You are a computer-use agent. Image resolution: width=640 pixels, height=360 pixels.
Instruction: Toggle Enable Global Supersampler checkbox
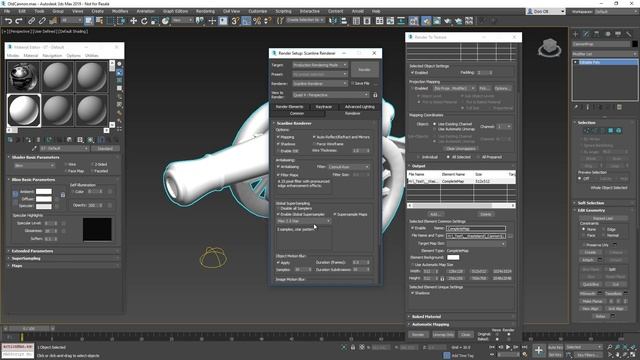tap(278, 214)
